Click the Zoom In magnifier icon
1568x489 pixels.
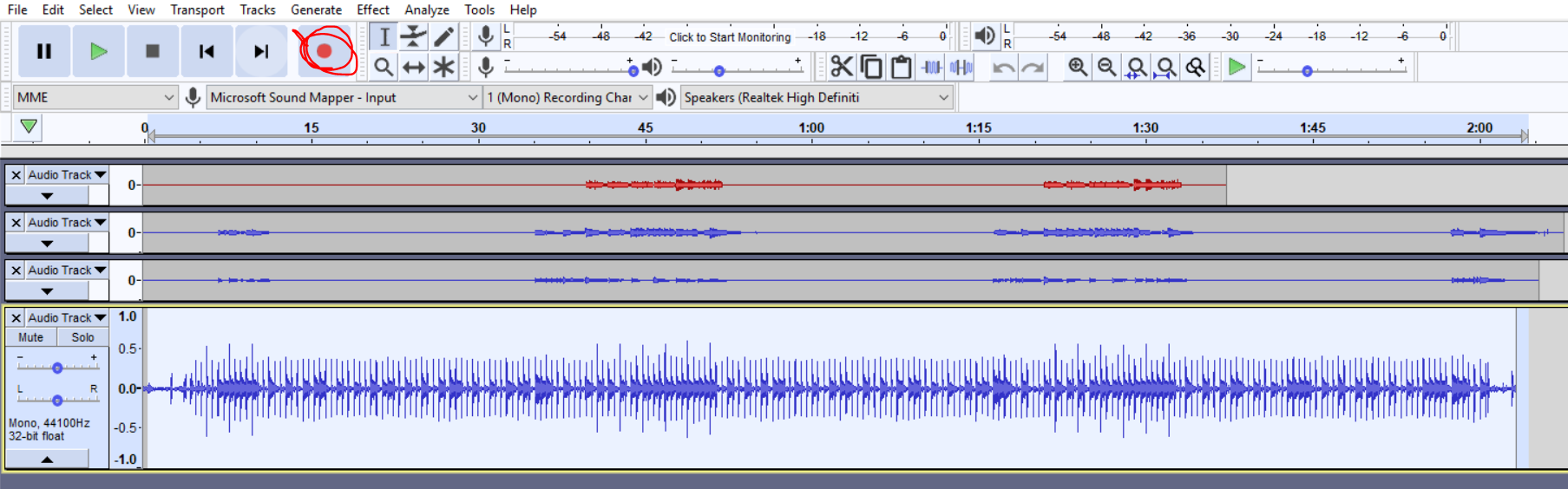(1077, 67)
